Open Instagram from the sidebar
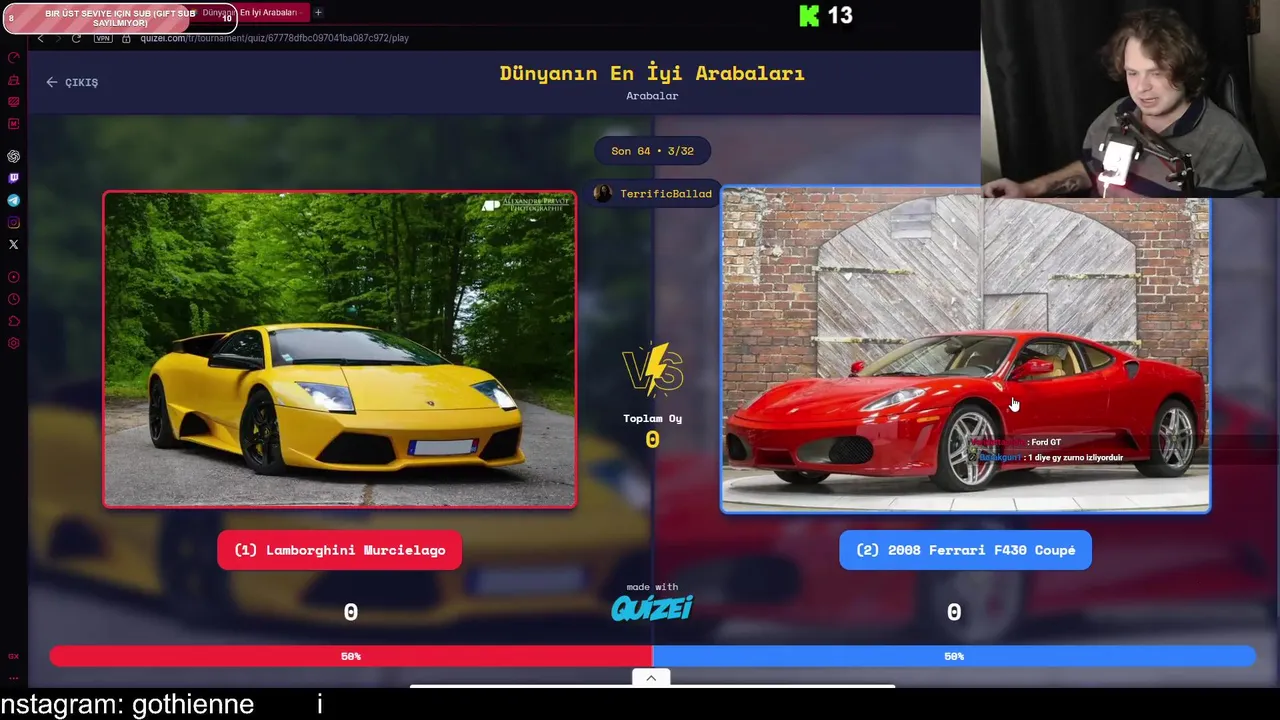 [x=13, y=222]
